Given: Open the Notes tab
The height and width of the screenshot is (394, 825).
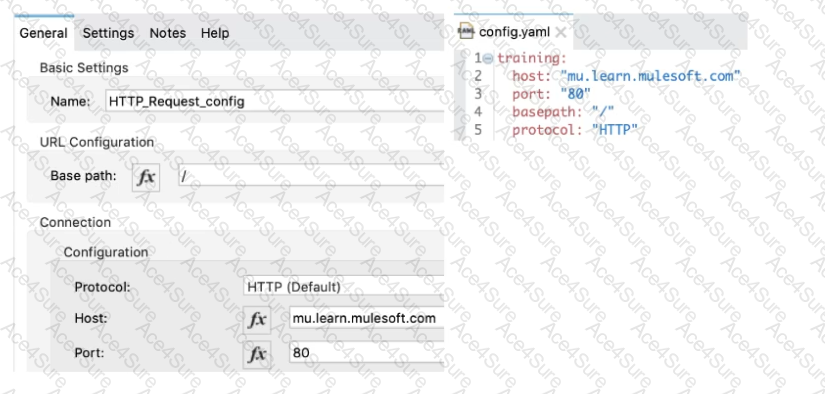Looking at the screenshot, I should tap(168, 33).
